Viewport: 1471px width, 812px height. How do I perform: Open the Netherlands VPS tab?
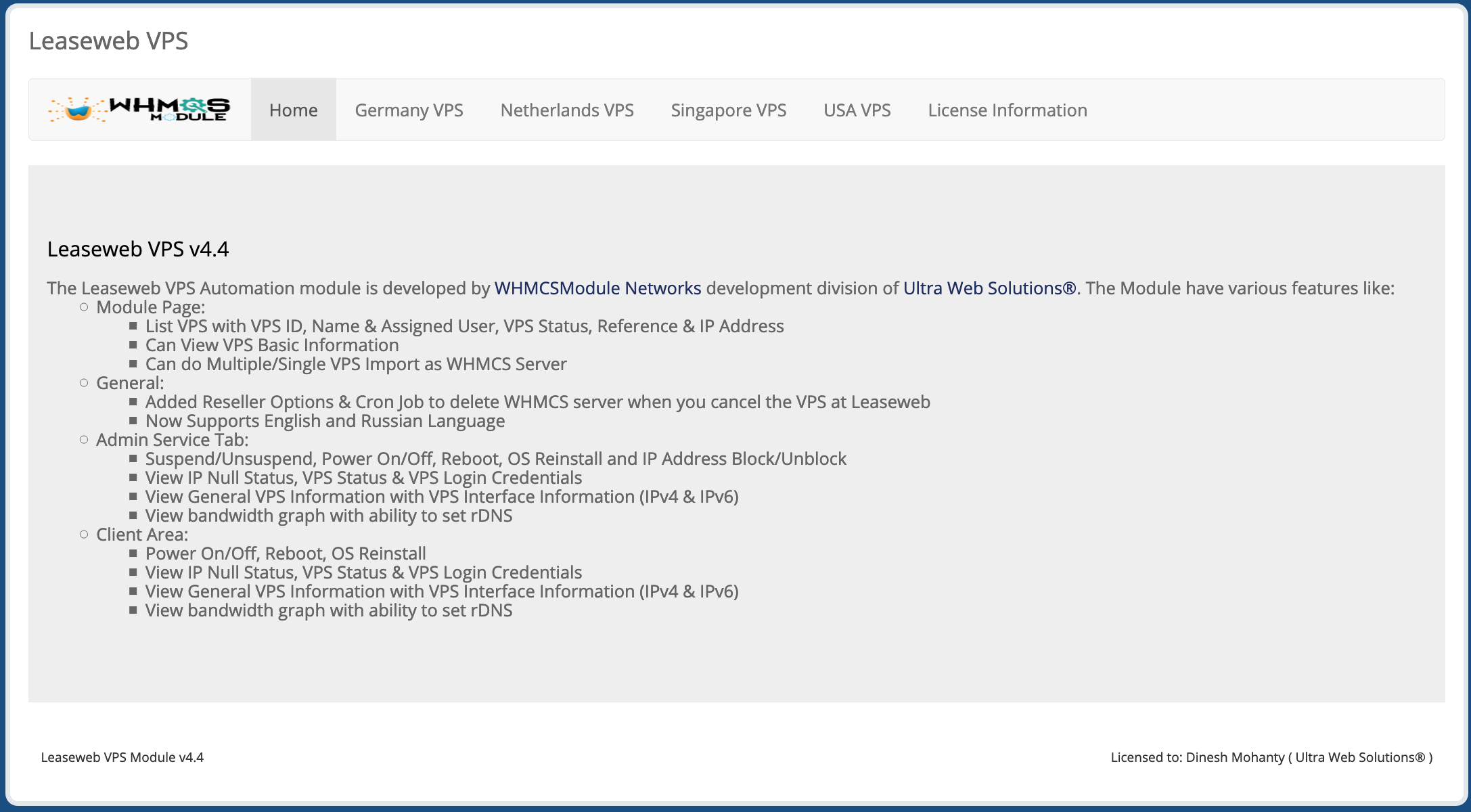click(567, 110)
